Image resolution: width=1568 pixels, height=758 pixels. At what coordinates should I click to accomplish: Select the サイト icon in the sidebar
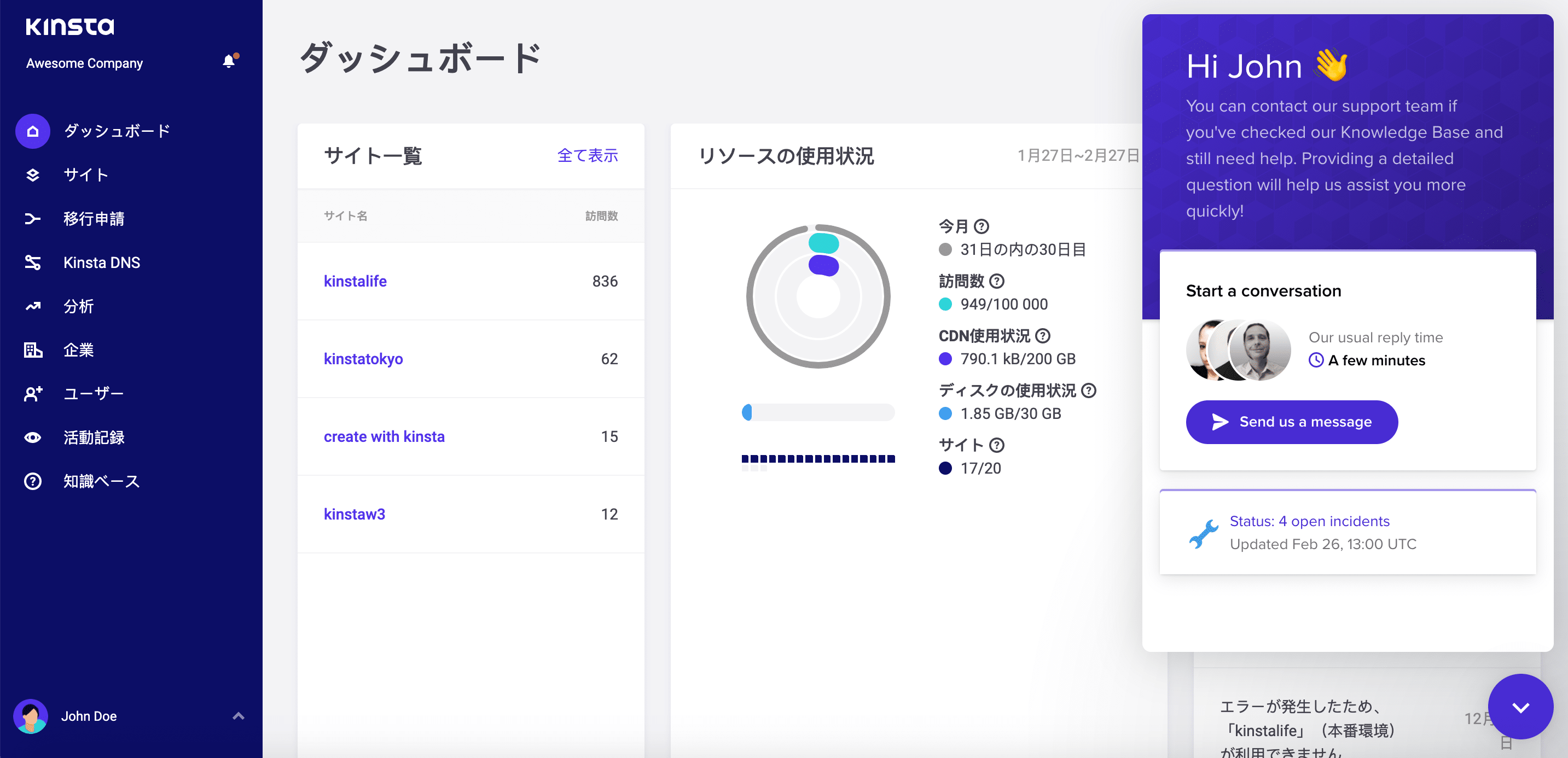tap(32, 174)
